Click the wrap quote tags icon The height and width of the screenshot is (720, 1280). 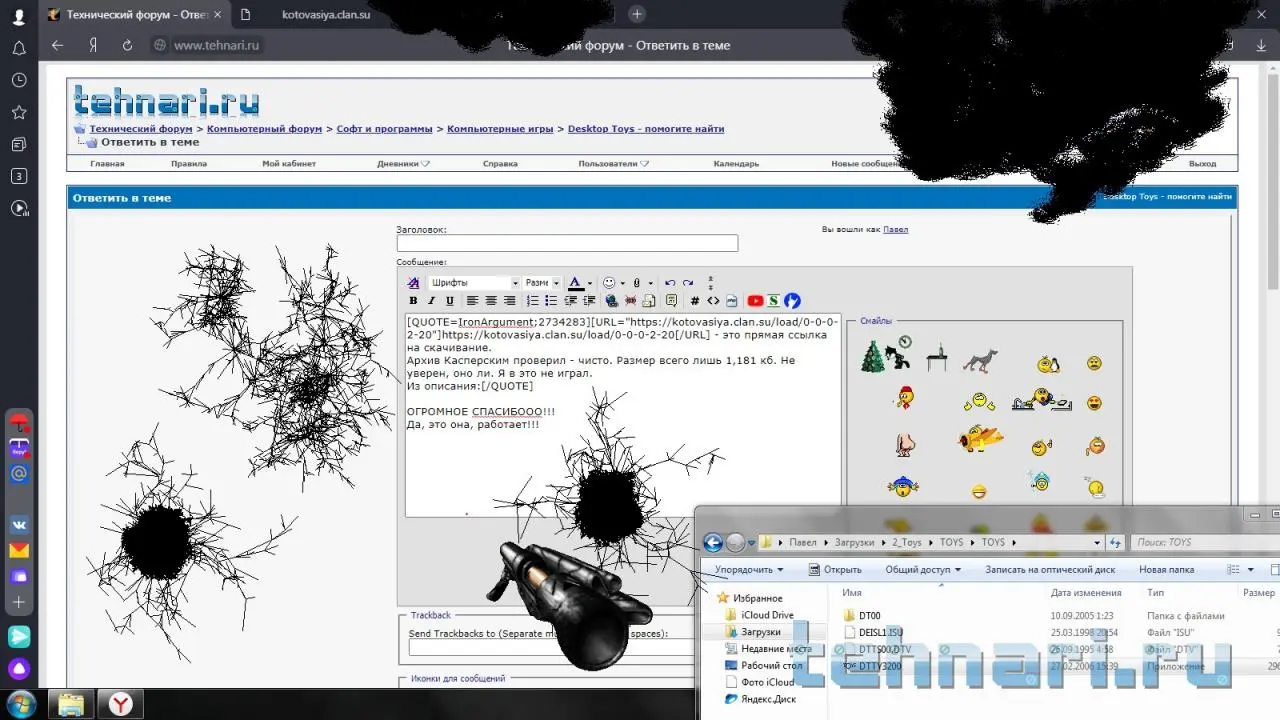pyautogui.click(x=671, y=301)
